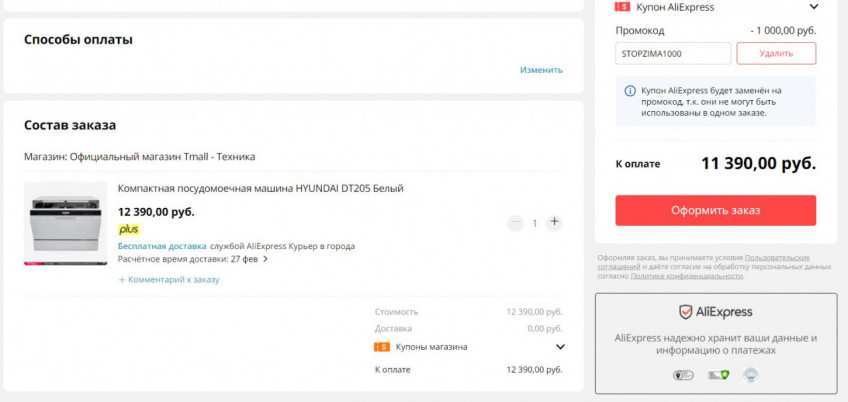Add Комментарий к заказу
848x402 pixels.
[169, 280]
